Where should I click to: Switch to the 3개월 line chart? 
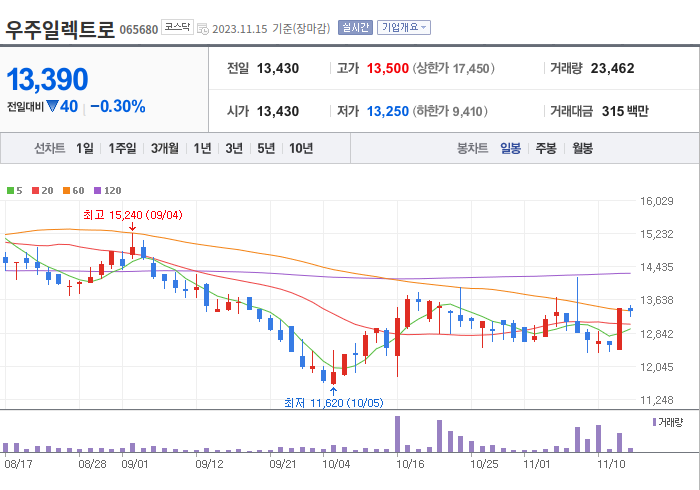click(165, 148)
